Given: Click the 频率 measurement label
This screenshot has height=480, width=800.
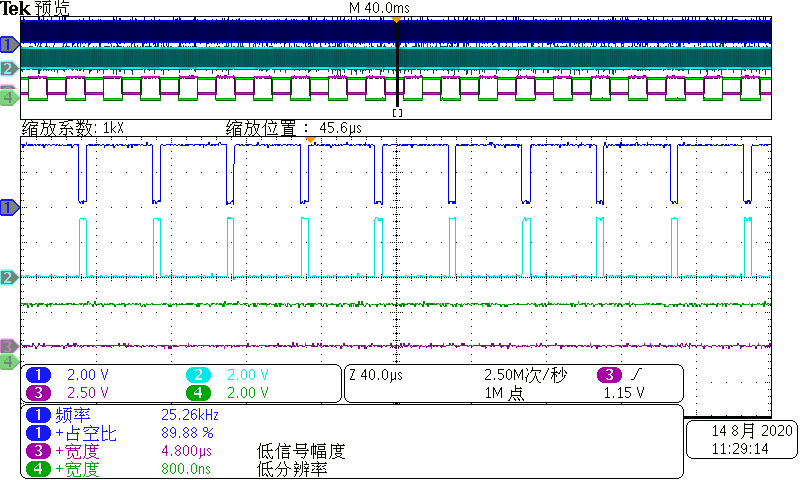Looking at the screenshot, I should [x=73, y=415].
